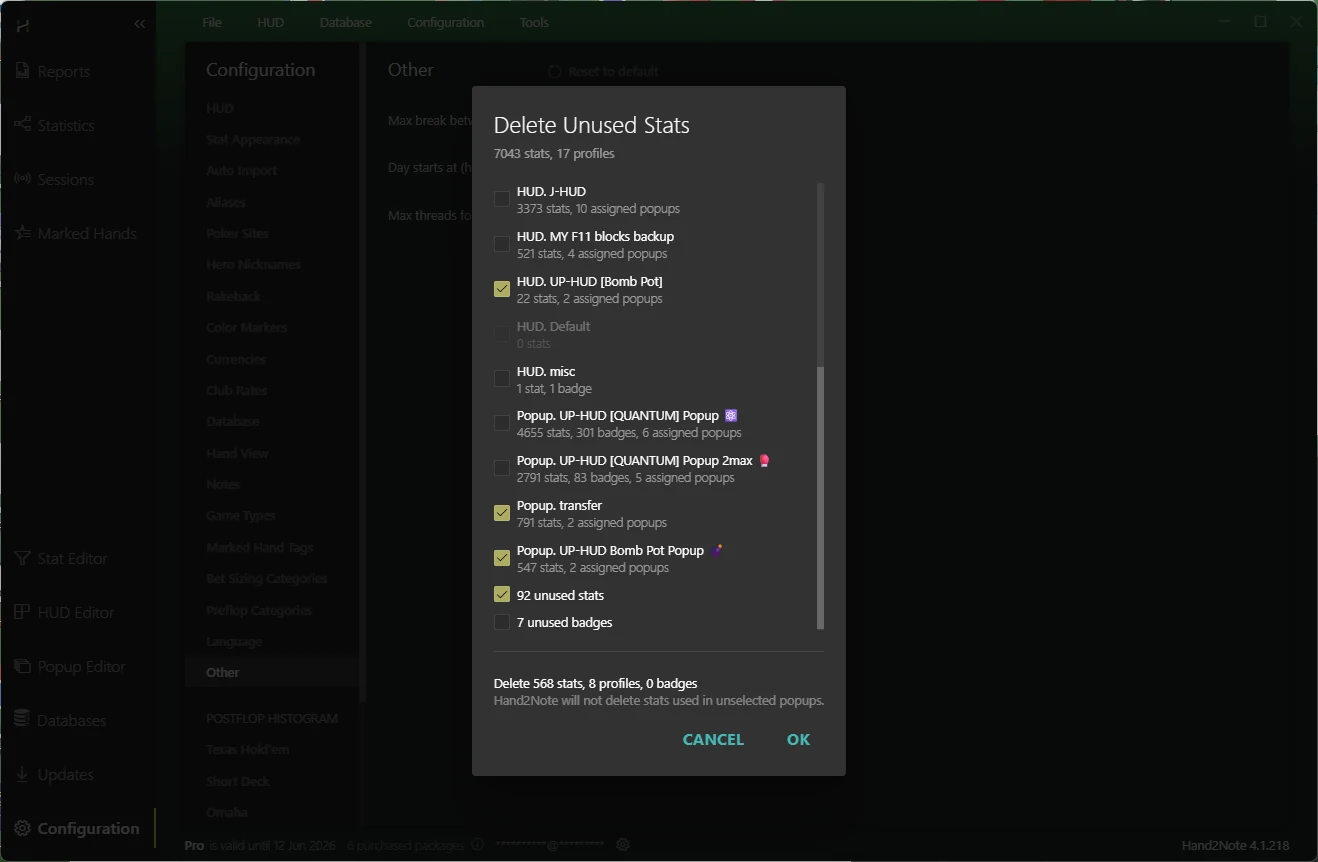Screen dimensions: 1318x862
Task: Select Color Markers in the Configuration list
Action: pos(247,328)
